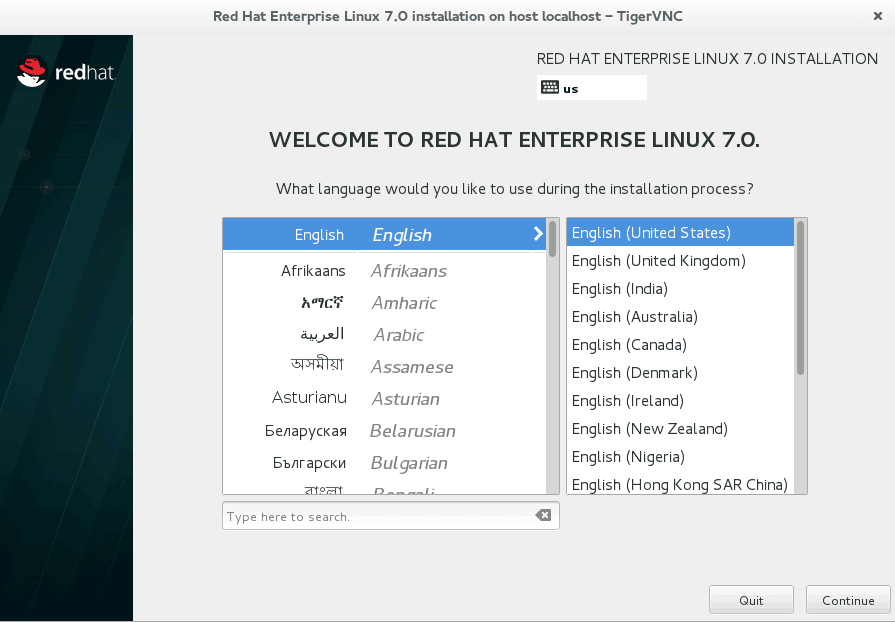895x622 pixels.
Task: Choose English (Nigeria) locale
Action: click(680, 457)
